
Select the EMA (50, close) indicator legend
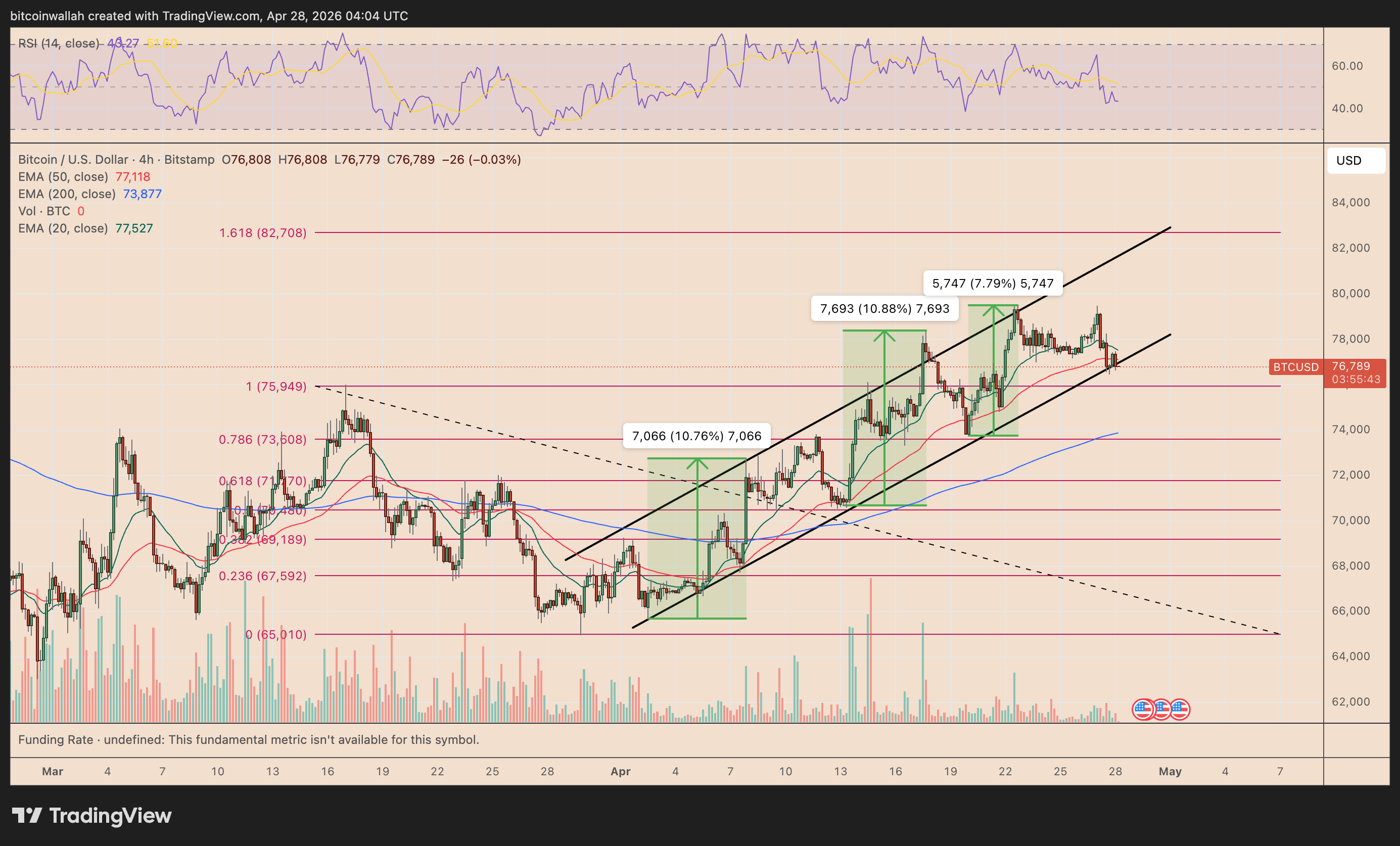63,177
